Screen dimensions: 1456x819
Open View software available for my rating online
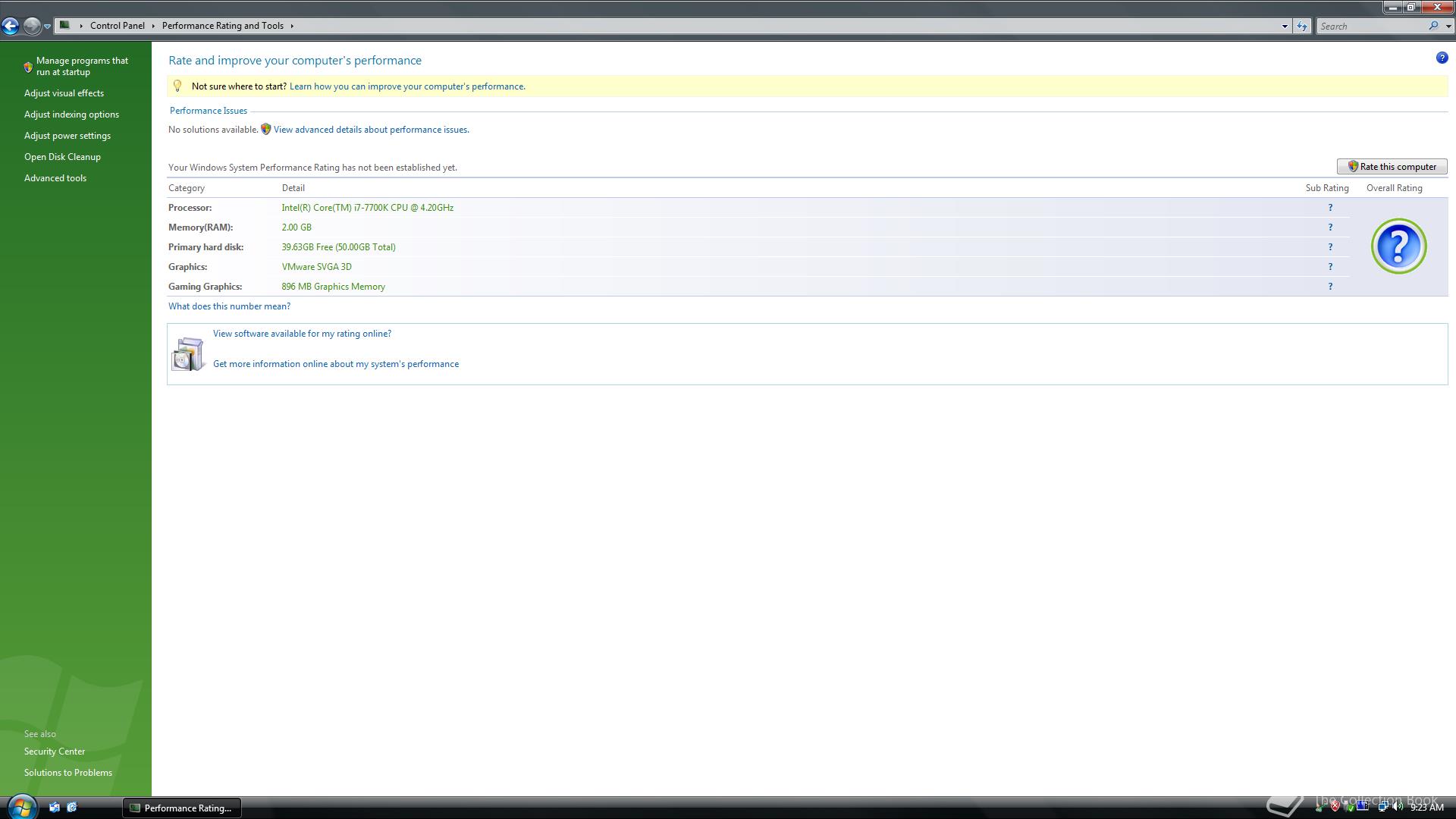coord(302,334)
